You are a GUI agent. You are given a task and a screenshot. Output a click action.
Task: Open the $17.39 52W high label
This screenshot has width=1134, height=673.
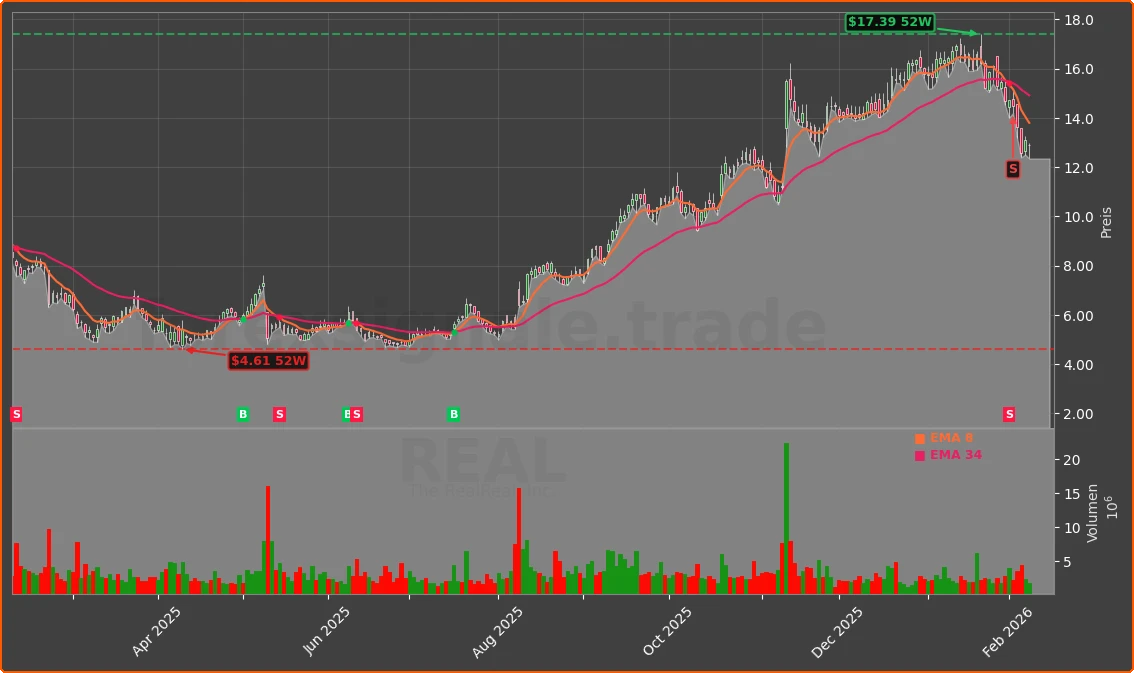tap(889, 19)
